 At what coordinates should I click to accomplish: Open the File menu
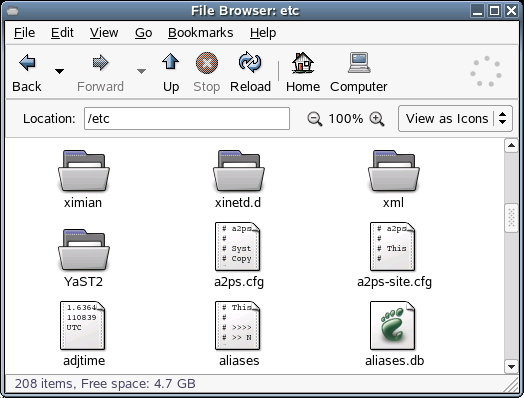pyautogui.click(x=24, y=33)
